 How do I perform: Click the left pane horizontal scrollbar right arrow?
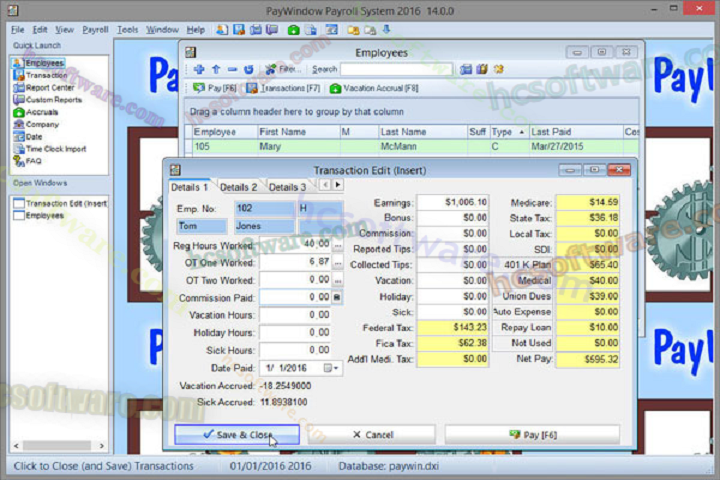coord(101,446)
